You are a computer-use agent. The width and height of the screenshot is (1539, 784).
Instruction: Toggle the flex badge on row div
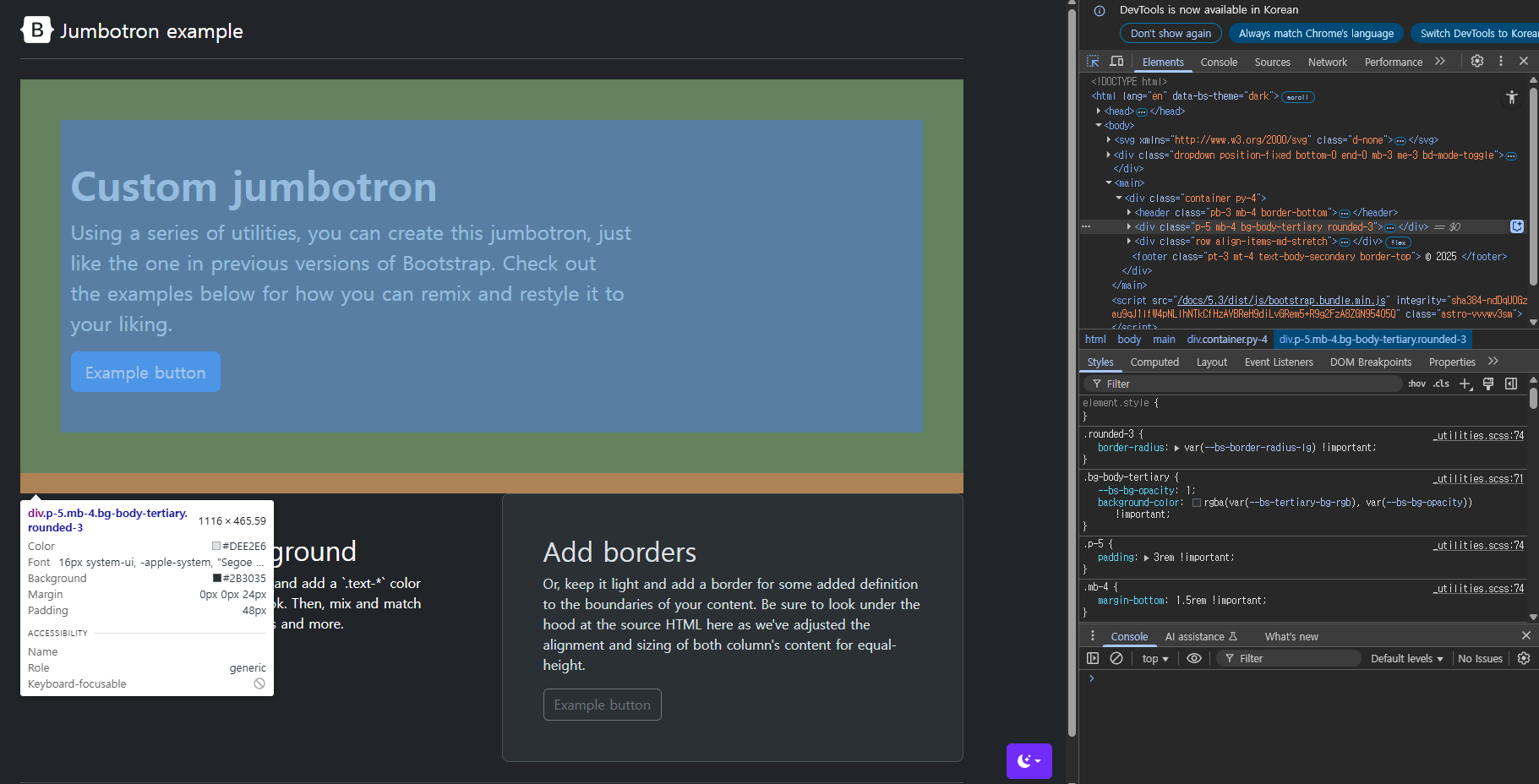click(x=1399, y=242)
